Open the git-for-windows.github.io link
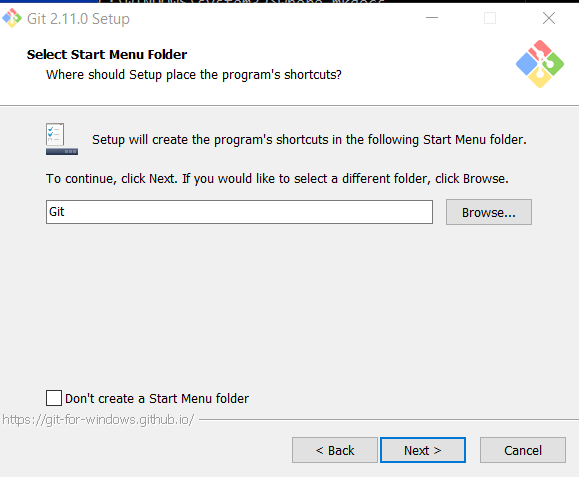The width and height of the screenshot is (579, 477). pos(98,420)
